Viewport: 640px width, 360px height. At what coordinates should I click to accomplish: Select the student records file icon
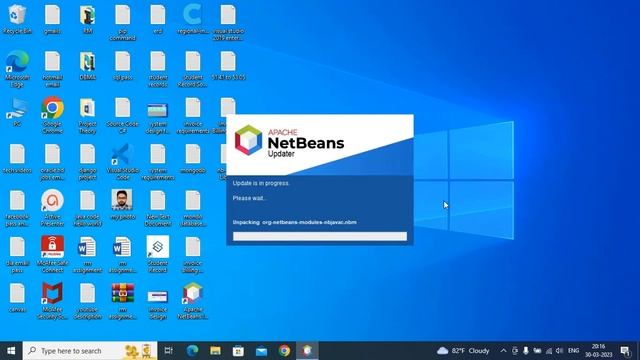158,69
